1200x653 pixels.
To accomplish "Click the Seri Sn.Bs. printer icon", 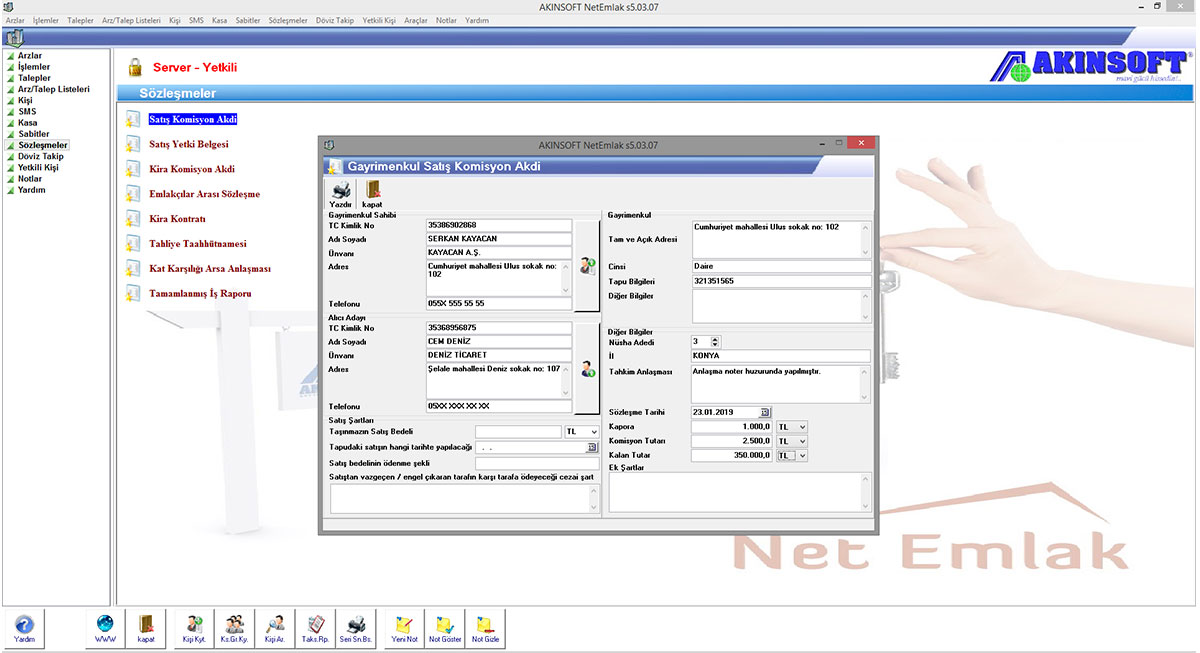I will pos(355,625).
